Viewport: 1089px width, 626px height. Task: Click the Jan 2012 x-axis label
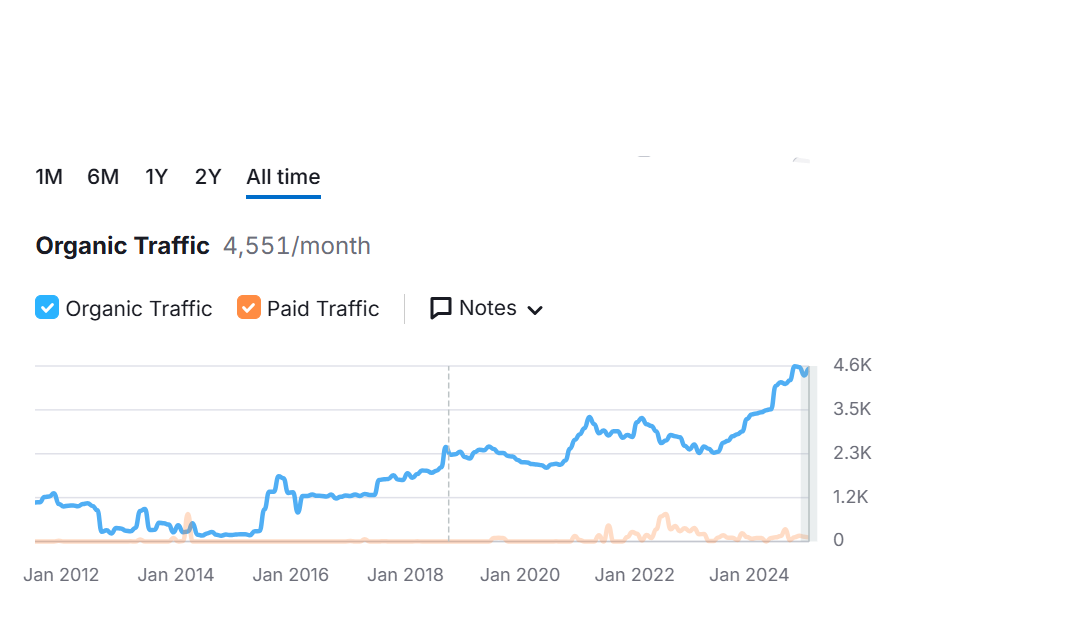pyautogui.click(x=61, y=575)
